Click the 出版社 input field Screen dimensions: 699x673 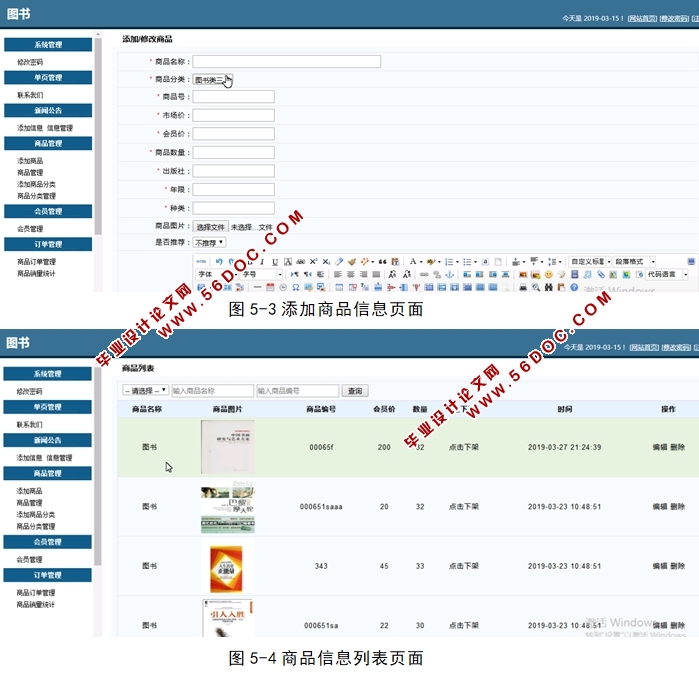coord(234,171)
